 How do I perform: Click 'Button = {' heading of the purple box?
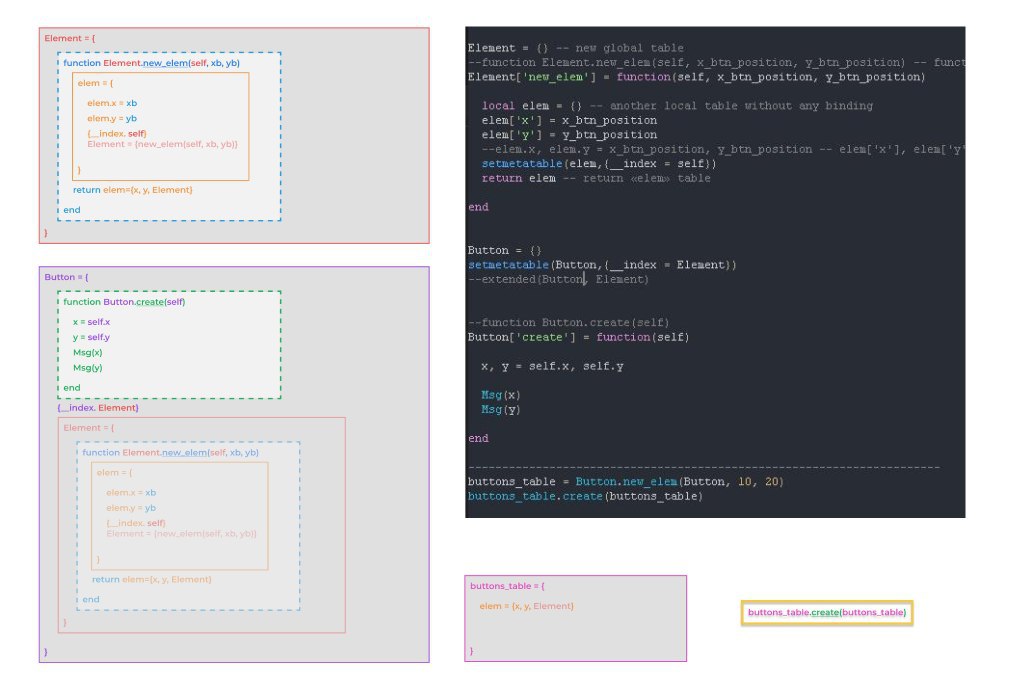coord(66,277)
